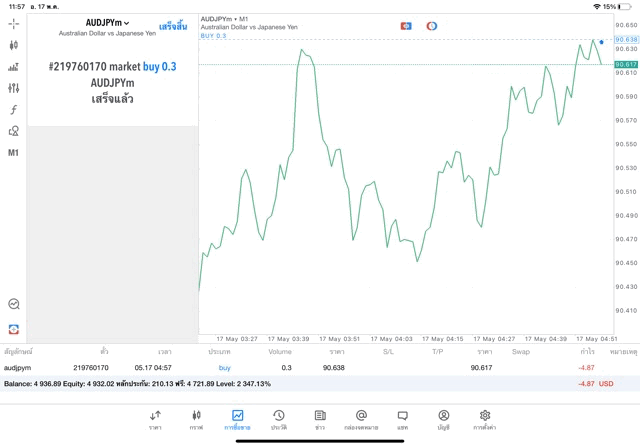The width and height of the screenshot is (640, 447).
Task: Tap the 0.3 volume cell in positions table
Action: coord(287,368)
